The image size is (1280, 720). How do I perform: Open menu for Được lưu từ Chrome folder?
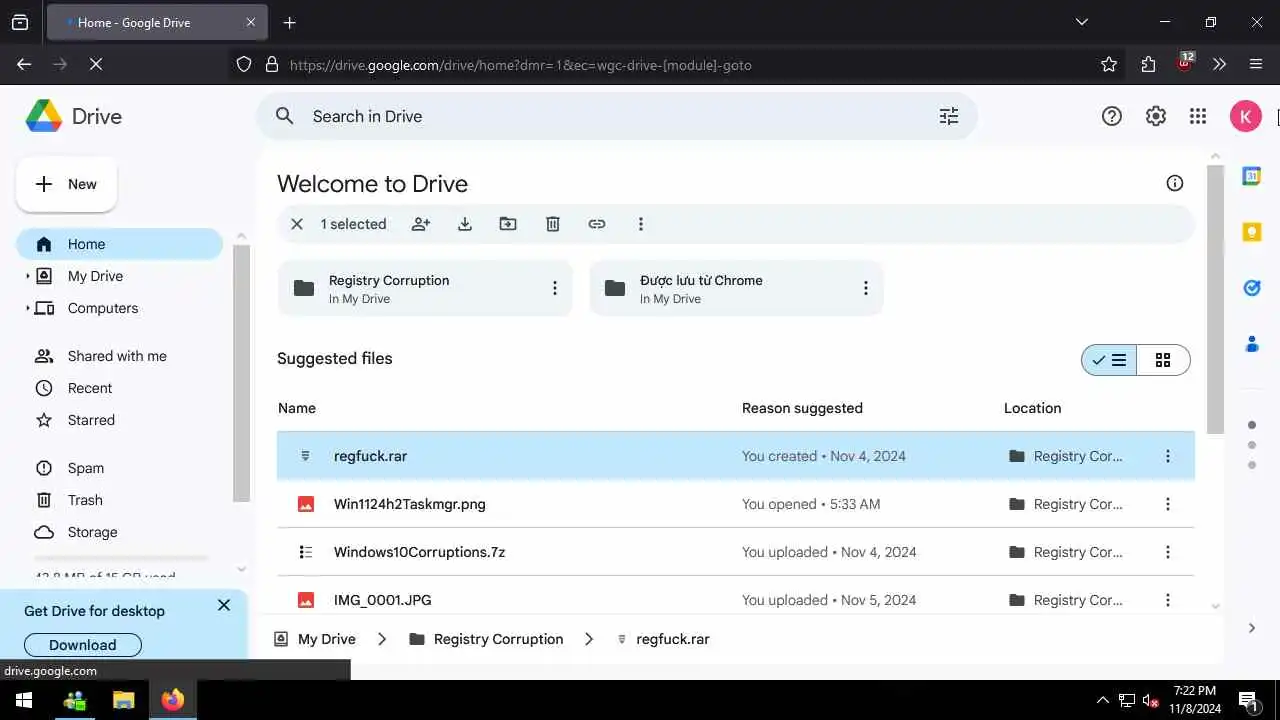(x=866, y=288)
